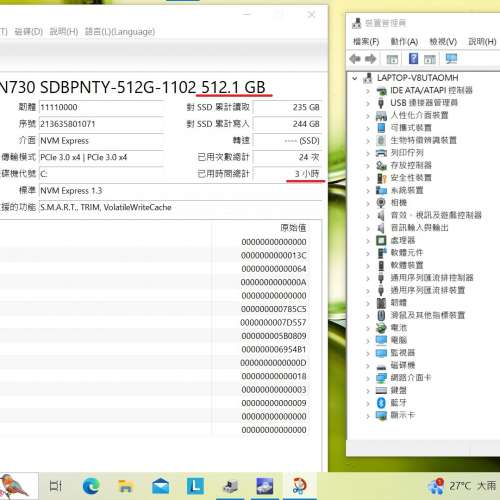Click the standard field NVM Express 1.3
The height and width of the screenshot is (500, 500).
click(x=180, y=191)
